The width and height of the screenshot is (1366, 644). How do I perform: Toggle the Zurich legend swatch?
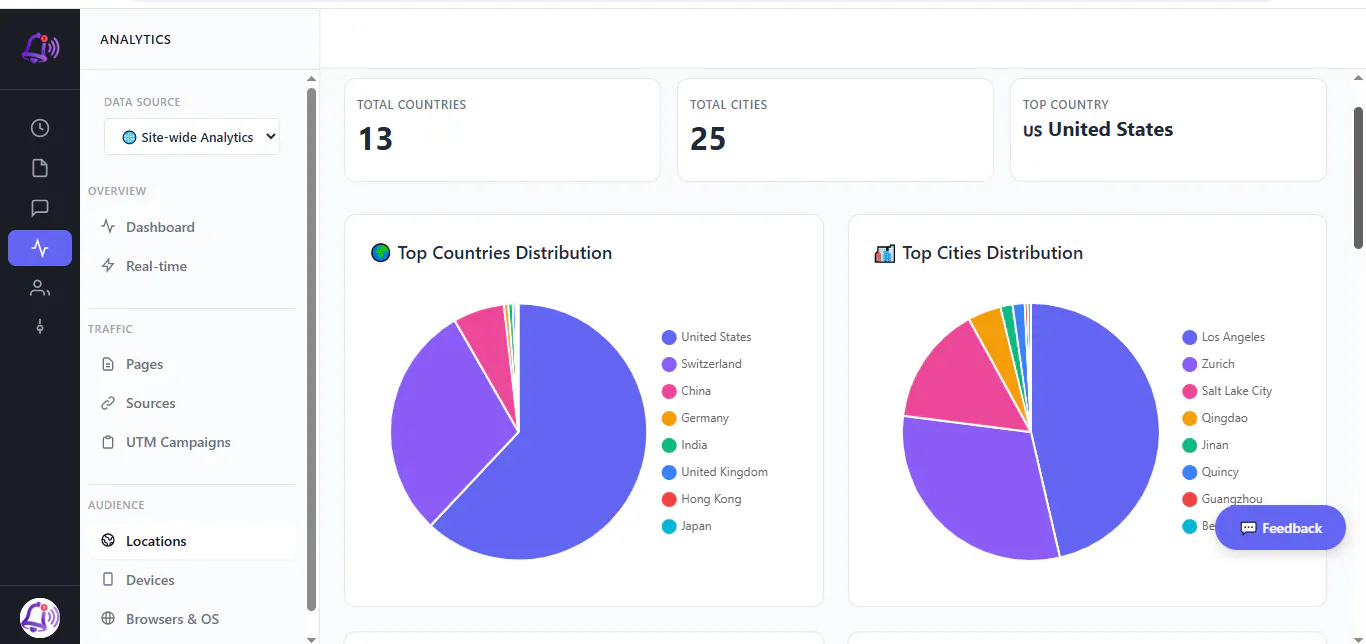(x=1189, y=364)
